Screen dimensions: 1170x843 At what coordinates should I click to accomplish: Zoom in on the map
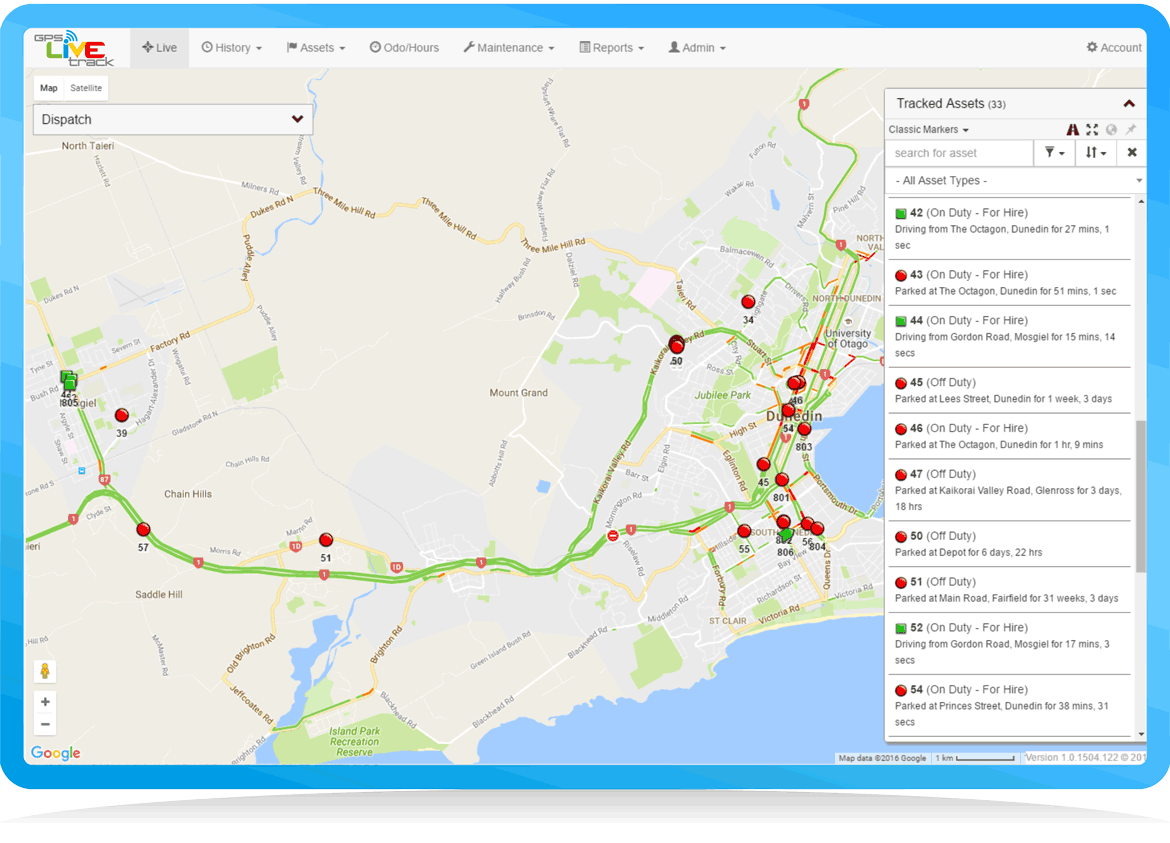coord(45,702)
